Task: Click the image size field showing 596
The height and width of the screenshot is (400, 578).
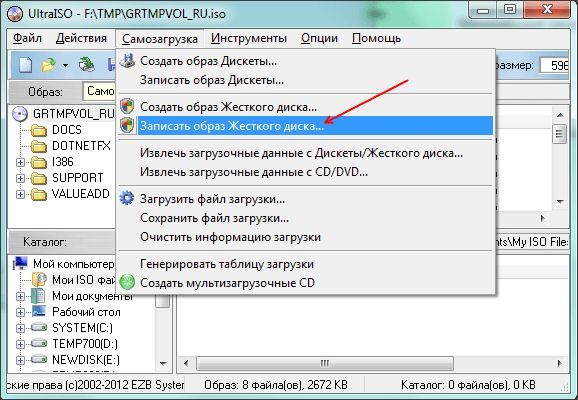Action: [554, 66]
